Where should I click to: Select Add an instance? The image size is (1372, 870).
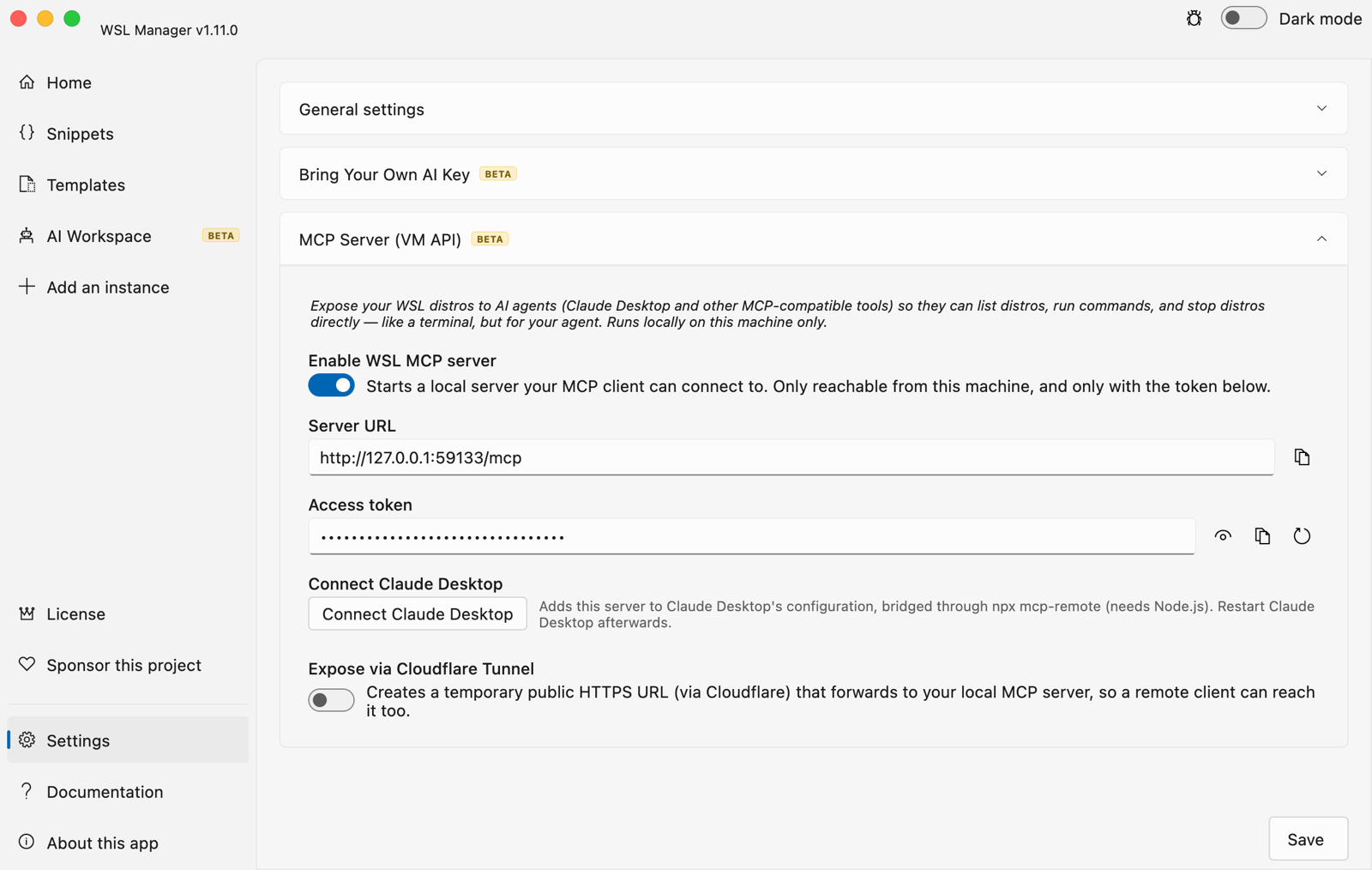pyautogui.click(x=128, y=287)
